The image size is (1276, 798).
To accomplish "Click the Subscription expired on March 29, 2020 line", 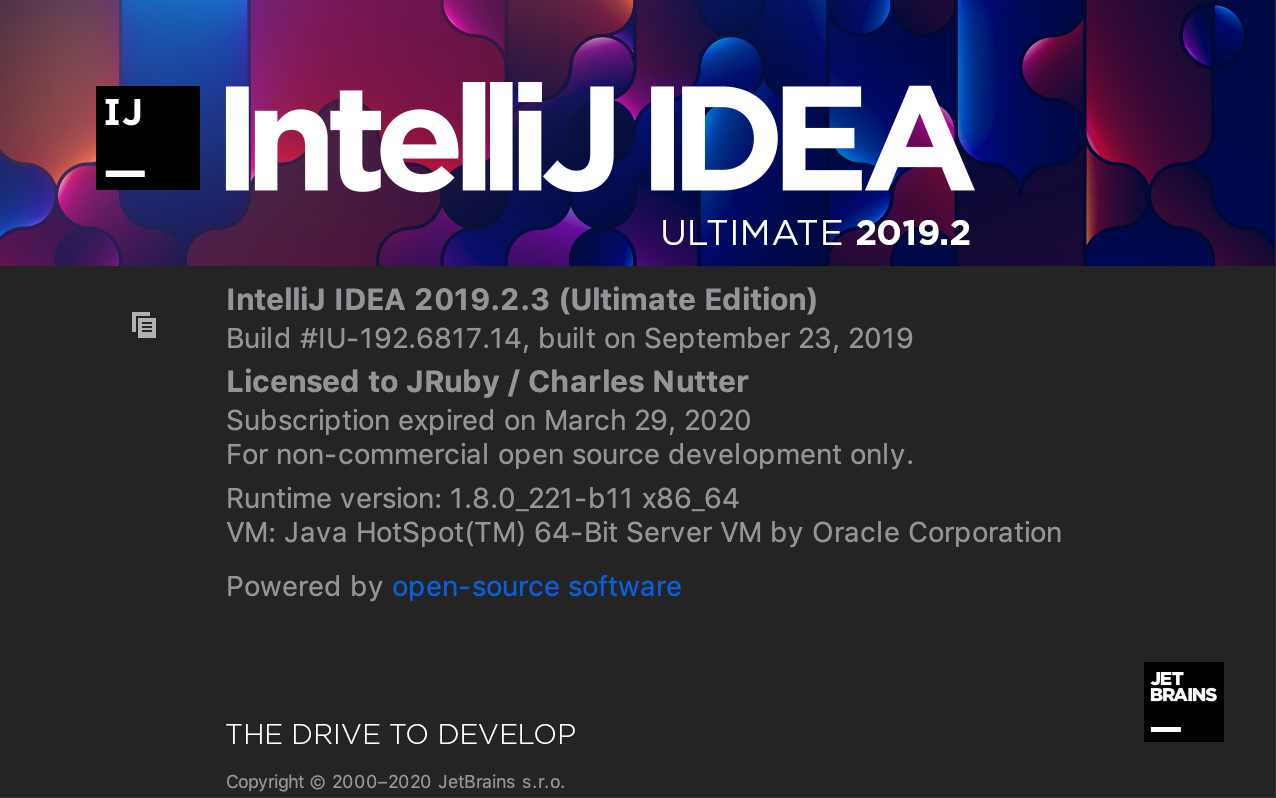I will pos(489,419).
